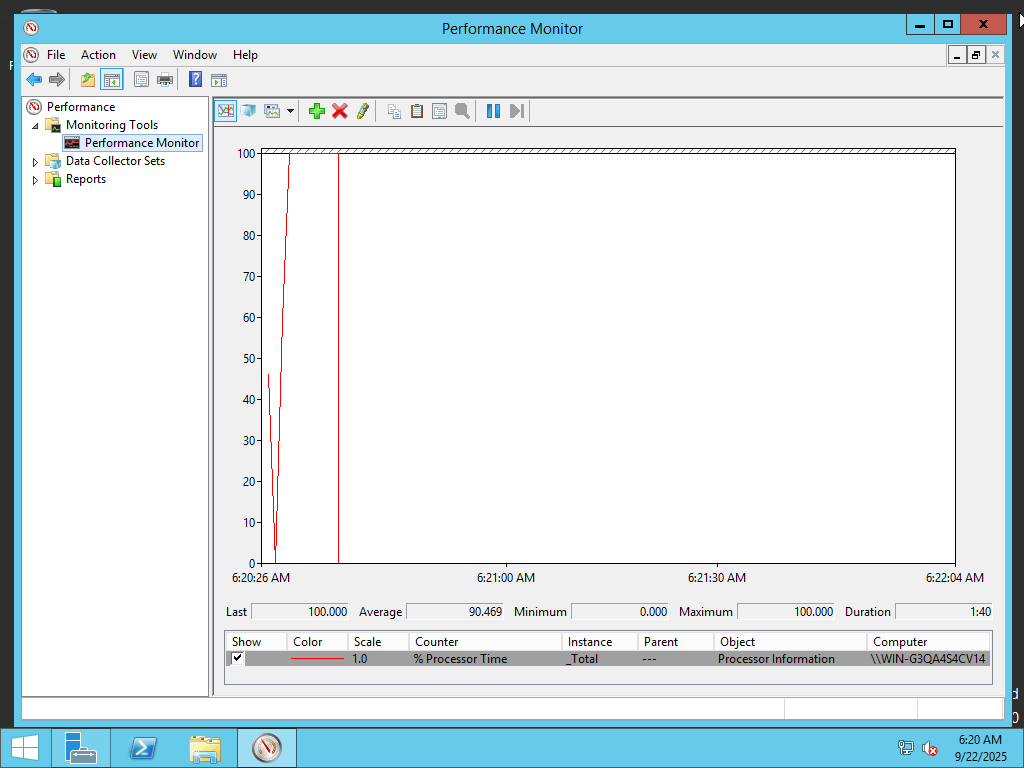This screenshot has width=1024, height=768.
Task: Open the Action menu
Action: click(x=98, y=55)
